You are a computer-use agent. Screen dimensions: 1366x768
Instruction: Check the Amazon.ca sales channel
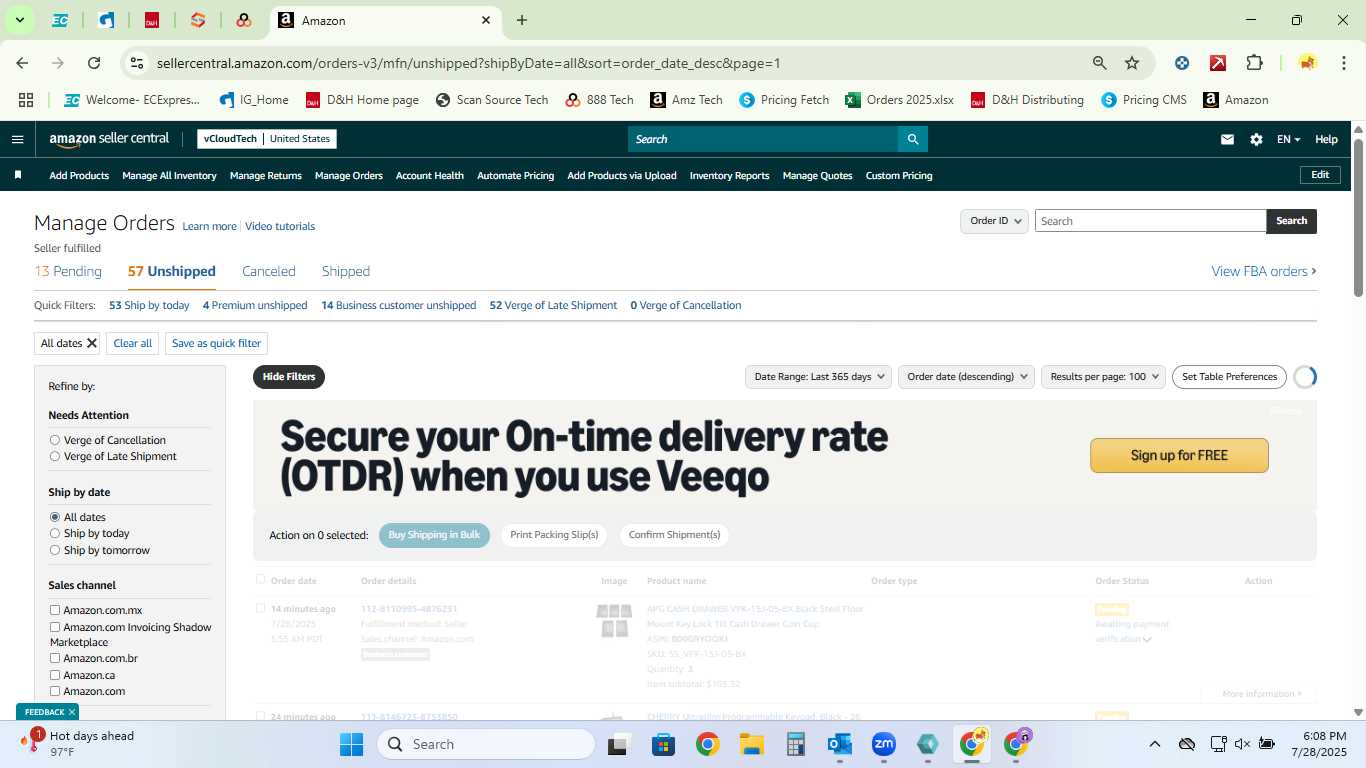[x=55, y=675]
